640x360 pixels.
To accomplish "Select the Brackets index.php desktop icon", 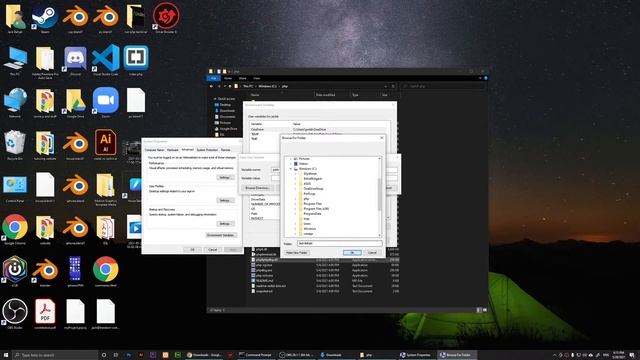I will 136,60.
